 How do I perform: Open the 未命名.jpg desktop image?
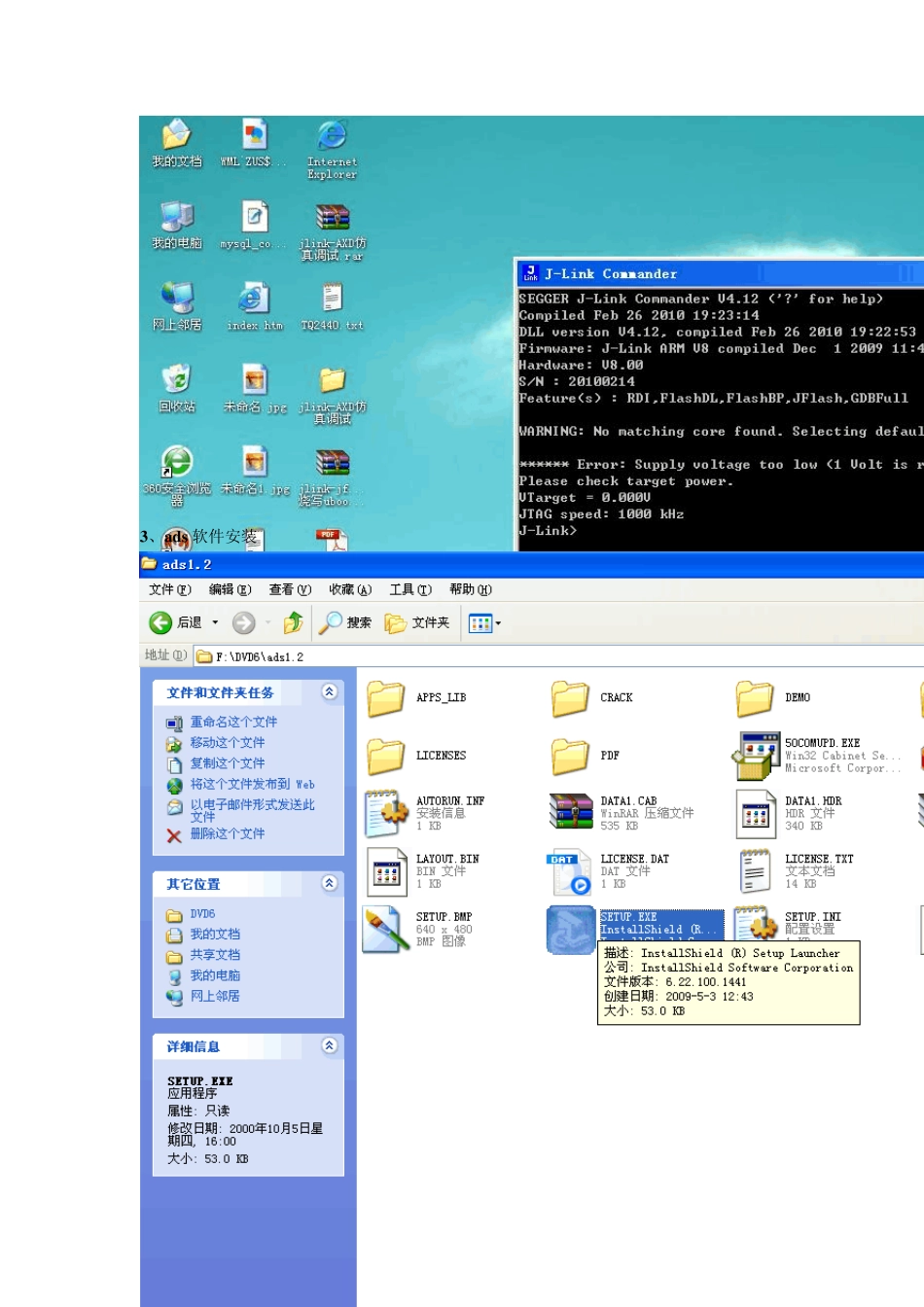point(255,389)
